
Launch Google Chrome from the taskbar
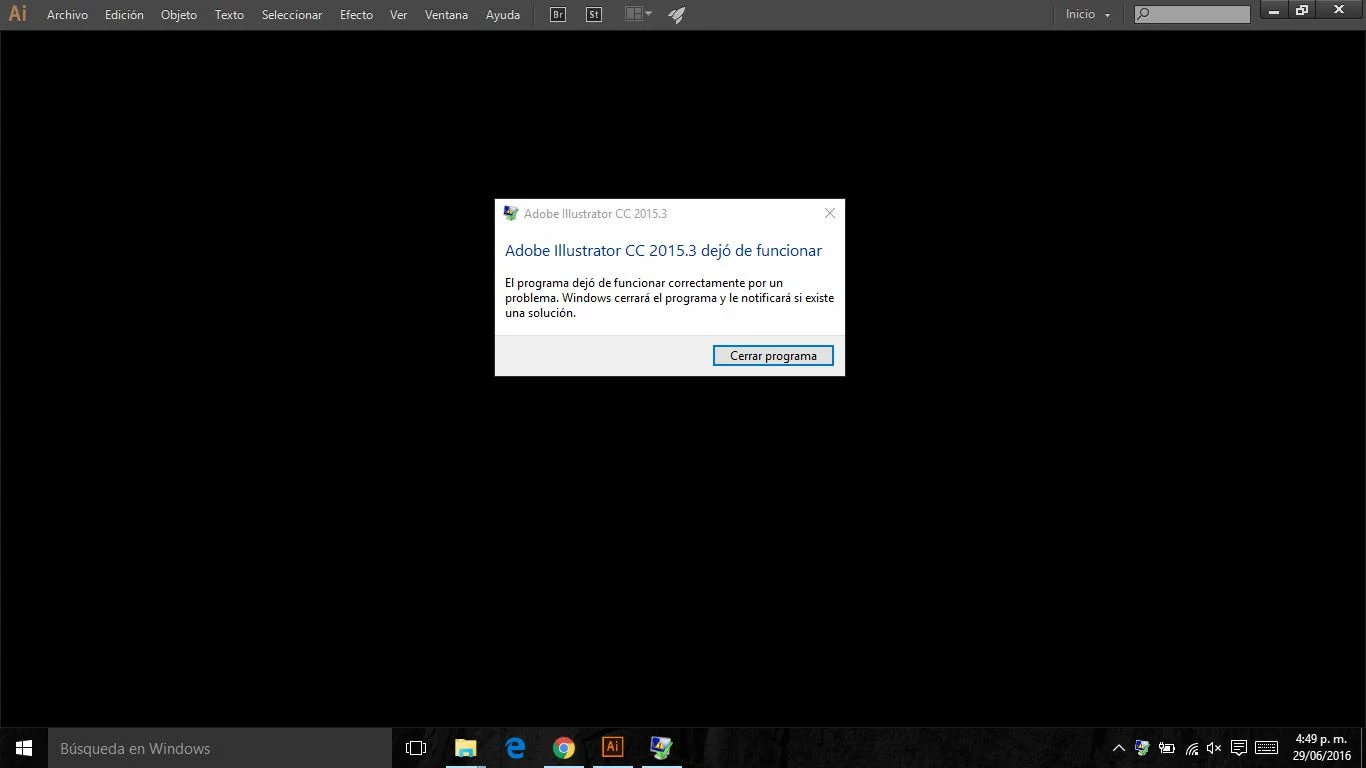tap(564, 748)
